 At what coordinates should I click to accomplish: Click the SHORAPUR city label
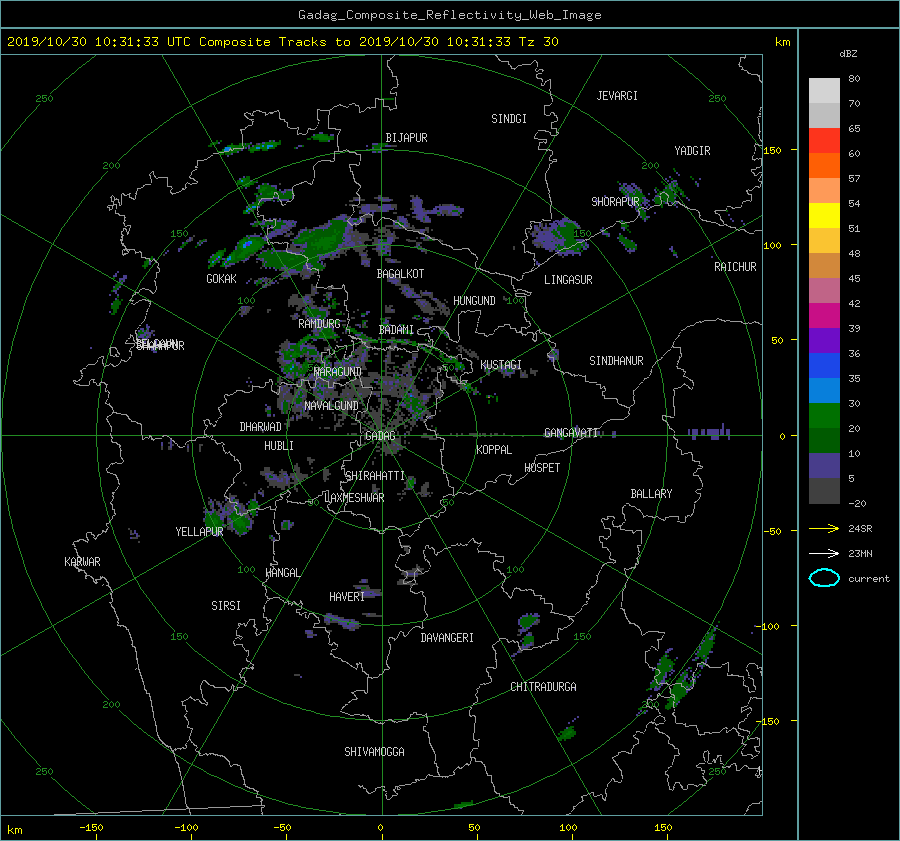point(615,201)
